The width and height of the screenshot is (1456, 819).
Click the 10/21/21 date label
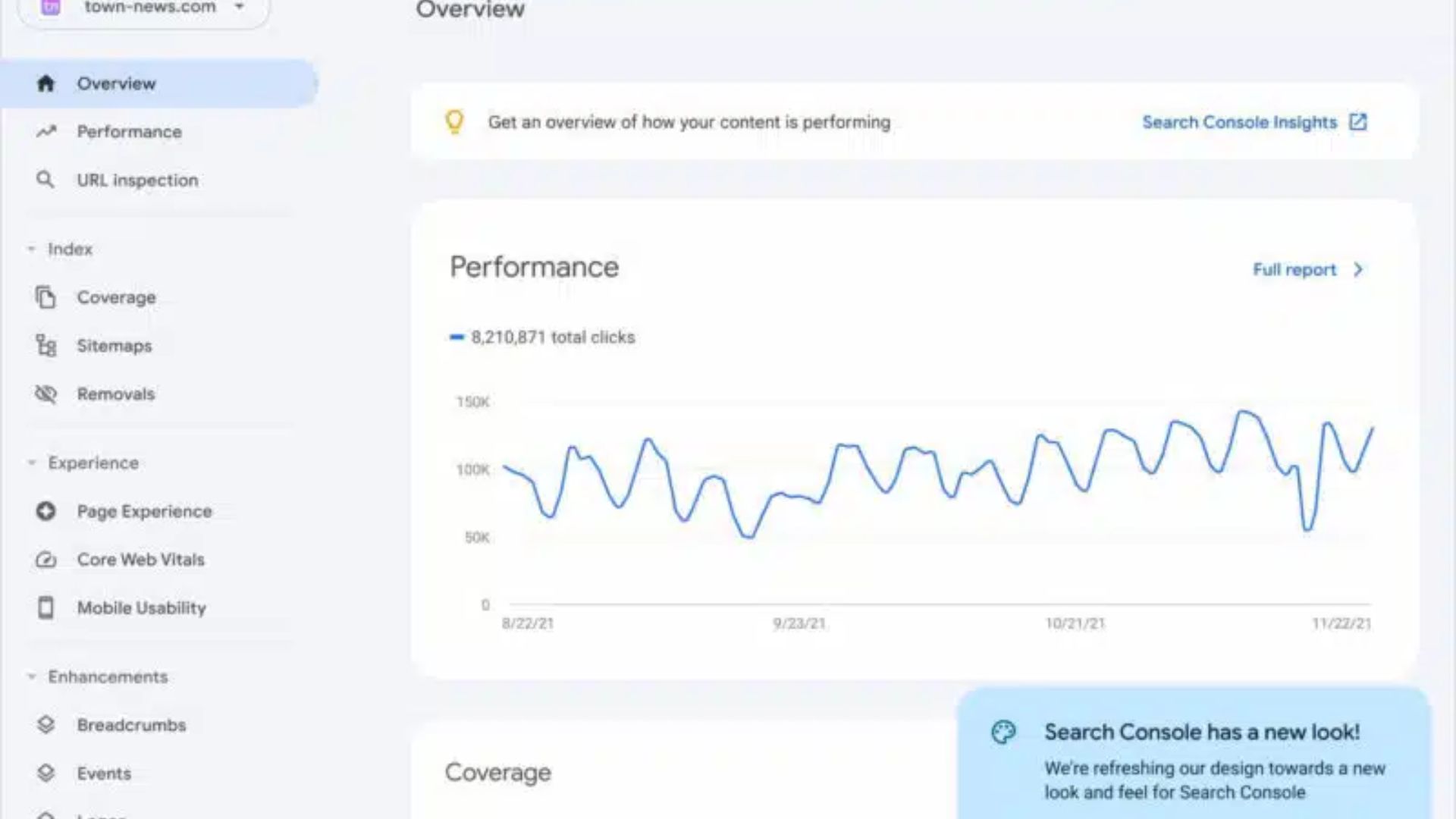click(1075, 623)
